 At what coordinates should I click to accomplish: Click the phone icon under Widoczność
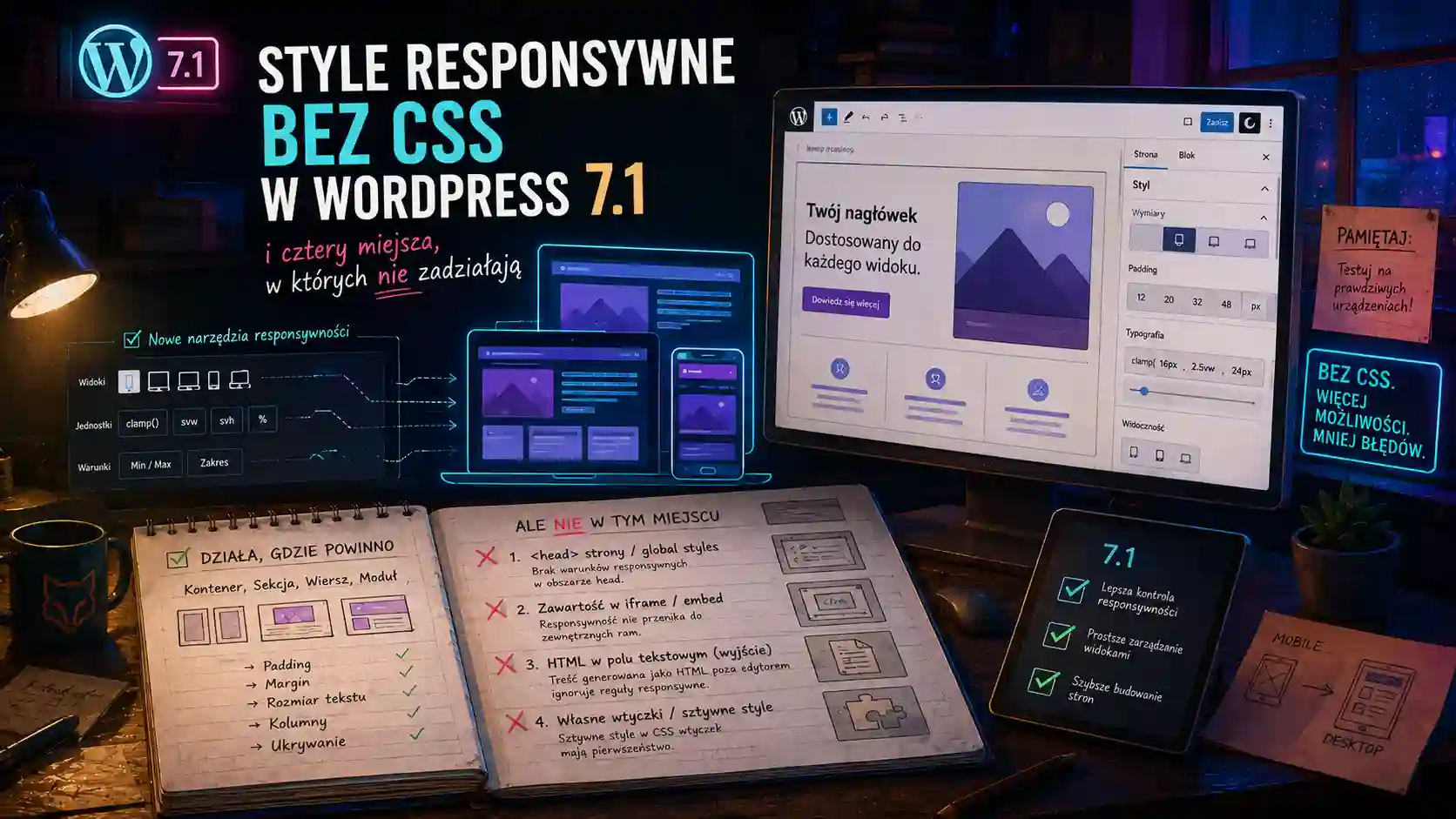pyautogui.click(x=1134, y=453)
